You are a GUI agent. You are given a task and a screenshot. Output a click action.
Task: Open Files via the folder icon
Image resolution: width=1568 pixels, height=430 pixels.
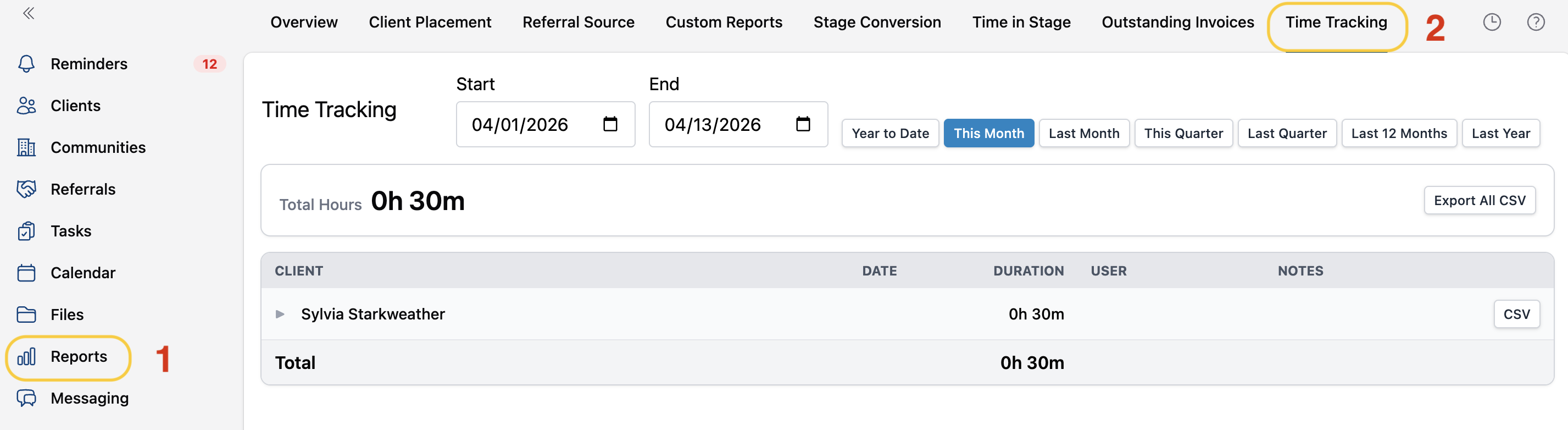(x=26, y=315)
